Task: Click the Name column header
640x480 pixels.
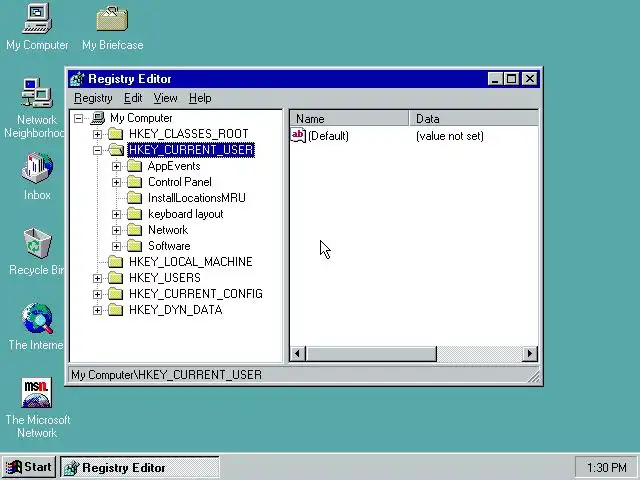Action: point(349,118)
